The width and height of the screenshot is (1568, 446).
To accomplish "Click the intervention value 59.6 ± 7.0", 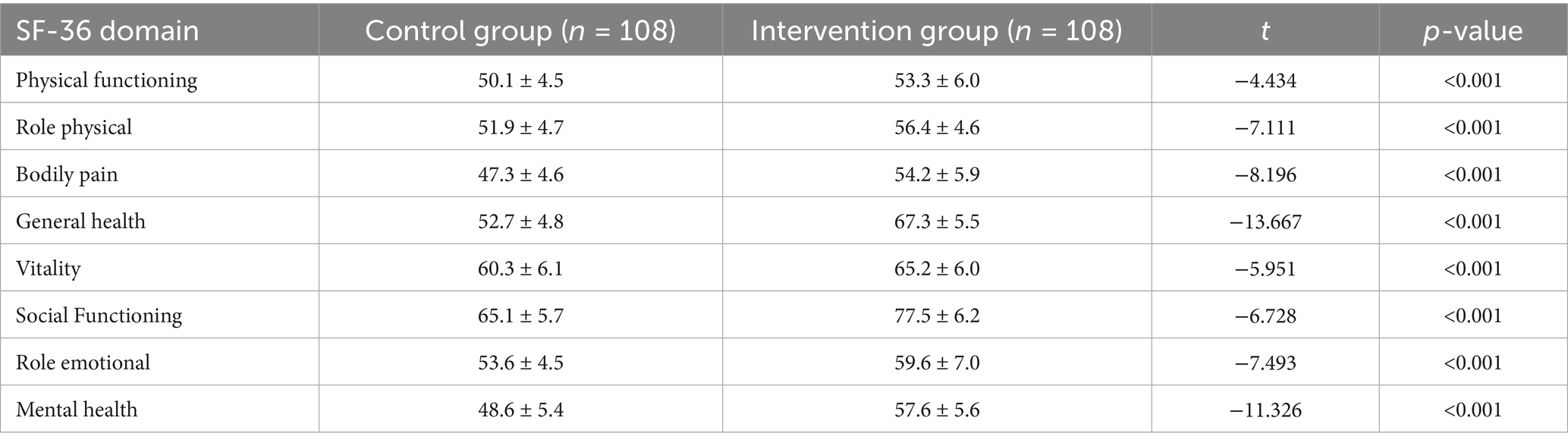I will coord(937,363).
